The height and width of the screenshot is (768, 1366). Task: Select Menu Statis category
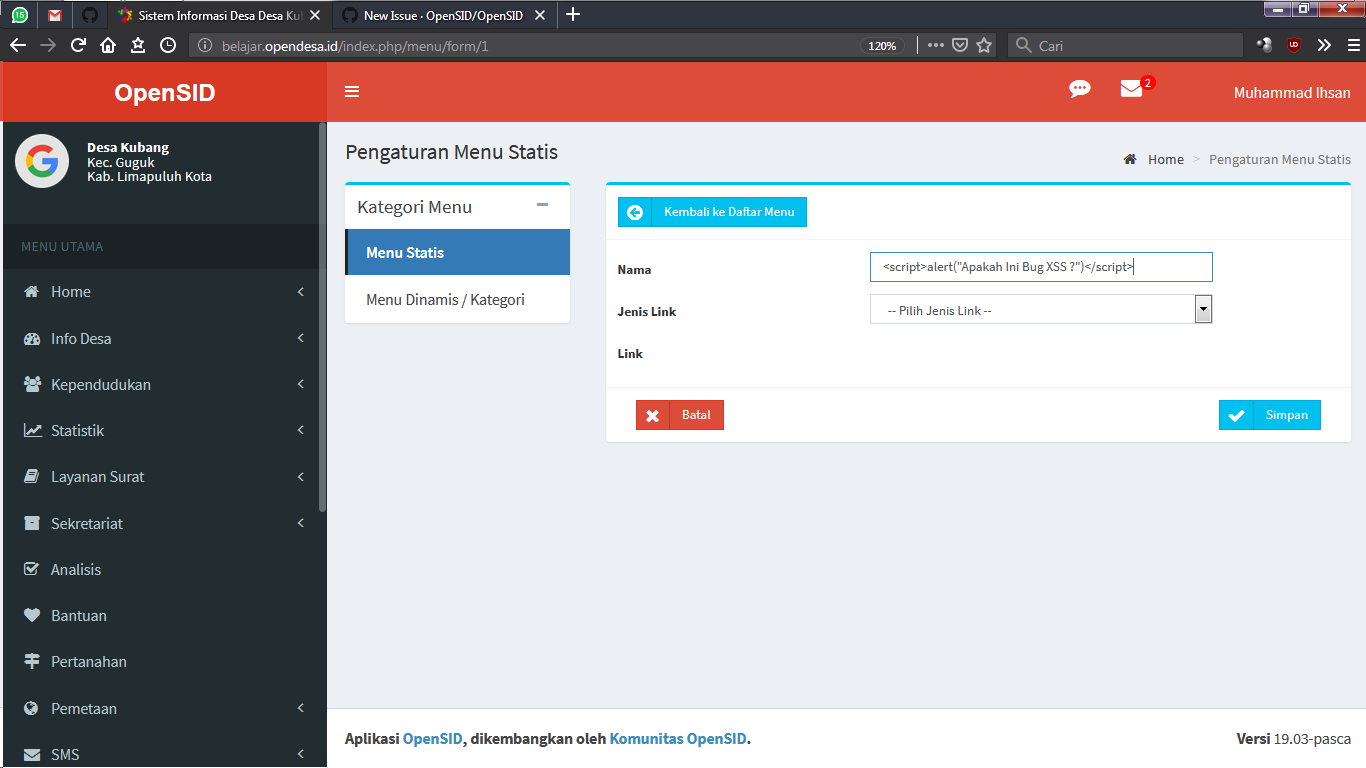457,252
